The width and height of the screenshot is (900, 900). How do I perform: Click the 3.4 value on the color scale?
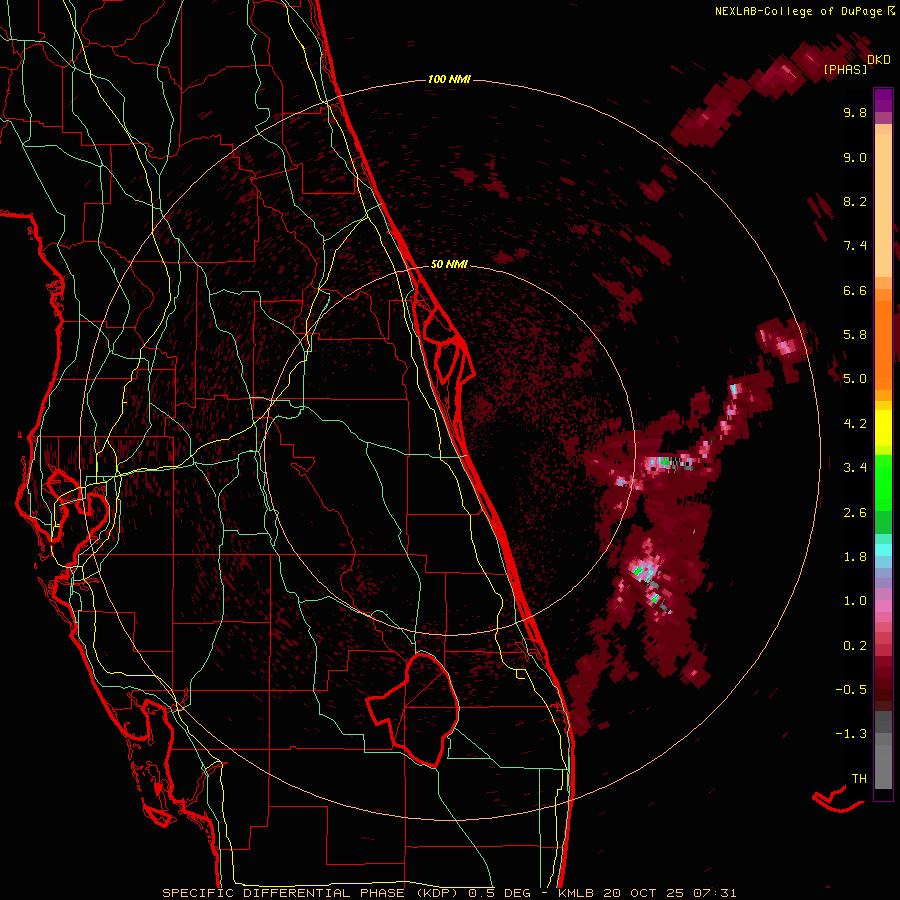pyautogui.click(x=855, y=468)
